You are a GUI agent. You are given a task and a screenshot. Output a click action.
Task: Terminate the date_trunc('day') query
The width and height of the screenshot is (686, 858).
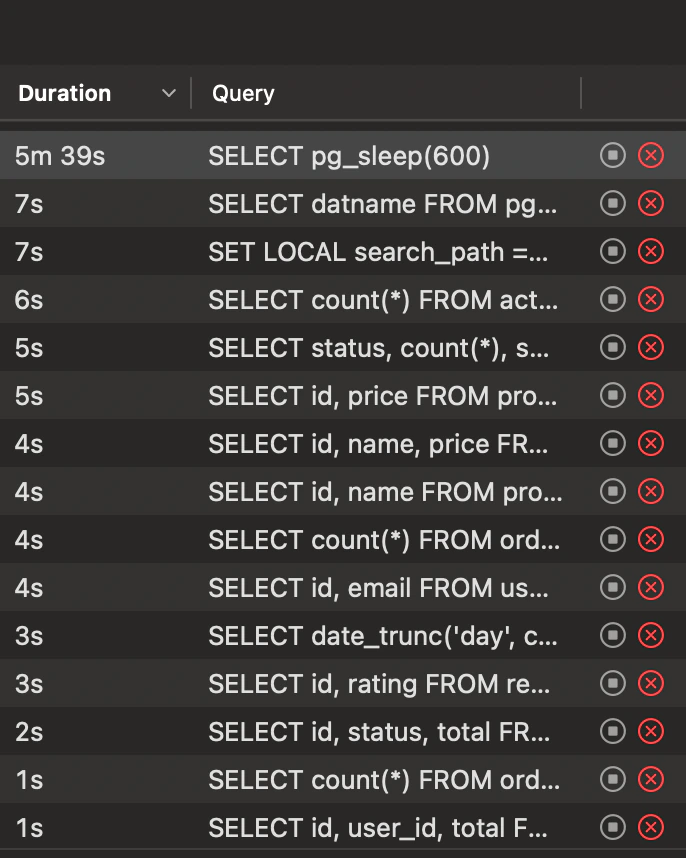click(651, 635)
